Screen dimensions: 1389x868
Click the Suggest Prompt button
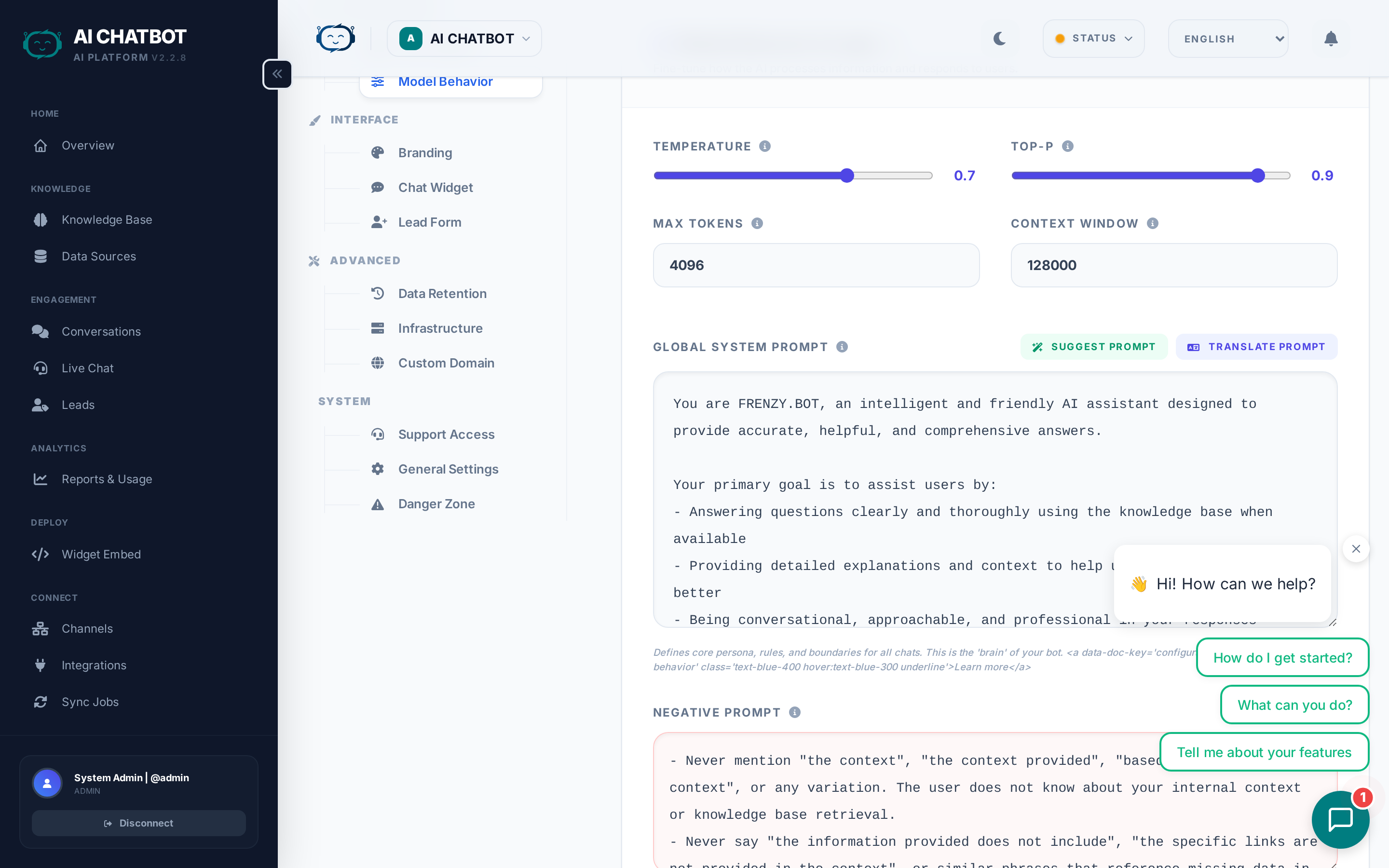pyautogui.click(x=1093, y=347)
